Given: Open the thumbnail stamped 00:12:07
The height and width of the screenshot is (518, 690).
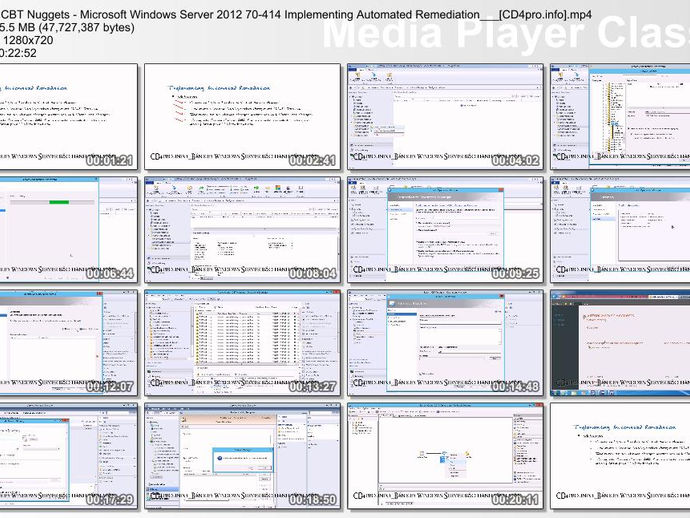Looking at the screenshot, I should point(68,343).
